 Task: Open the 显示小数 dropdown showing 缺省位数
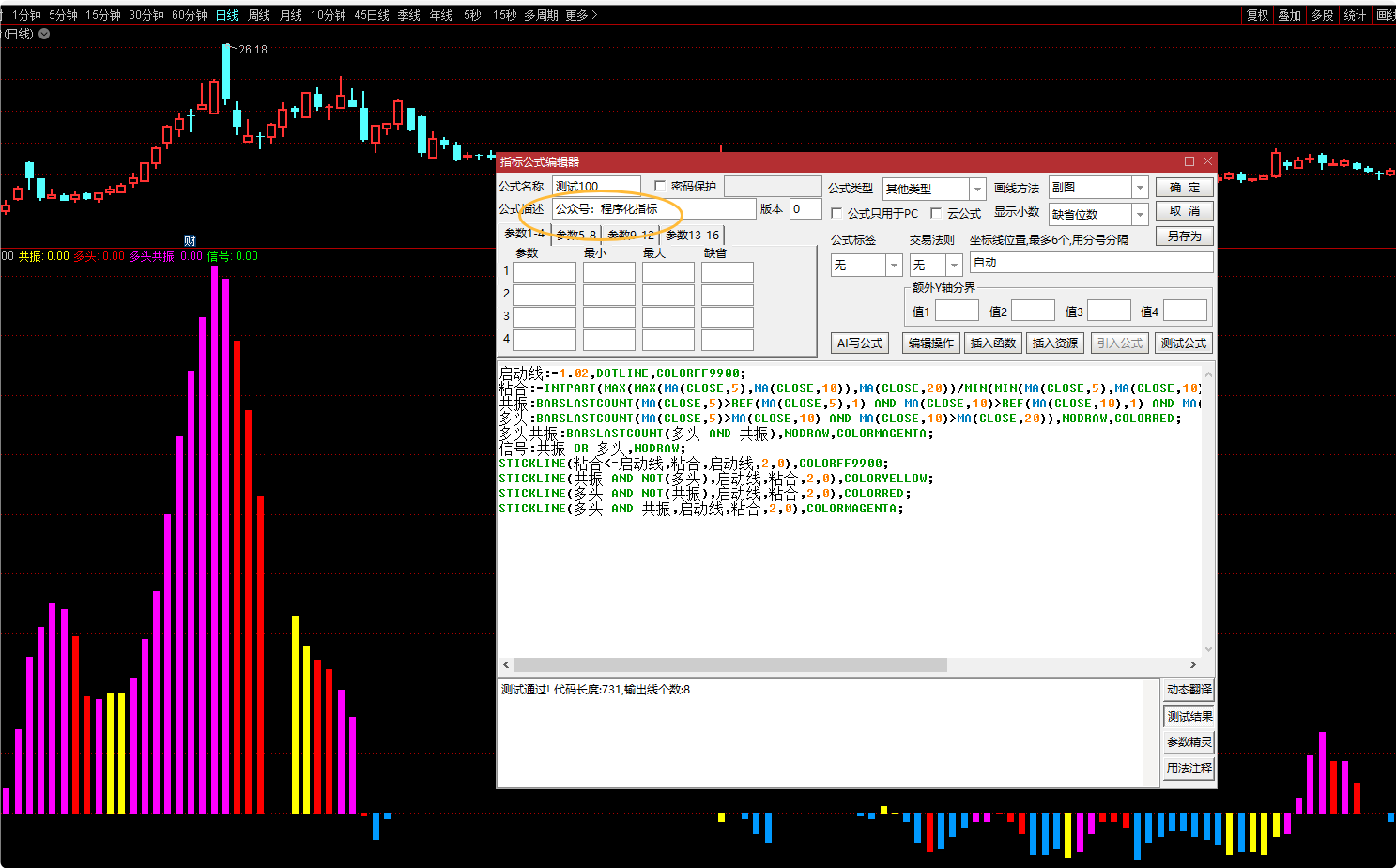pyautogui.click(x=1140, y=215)
